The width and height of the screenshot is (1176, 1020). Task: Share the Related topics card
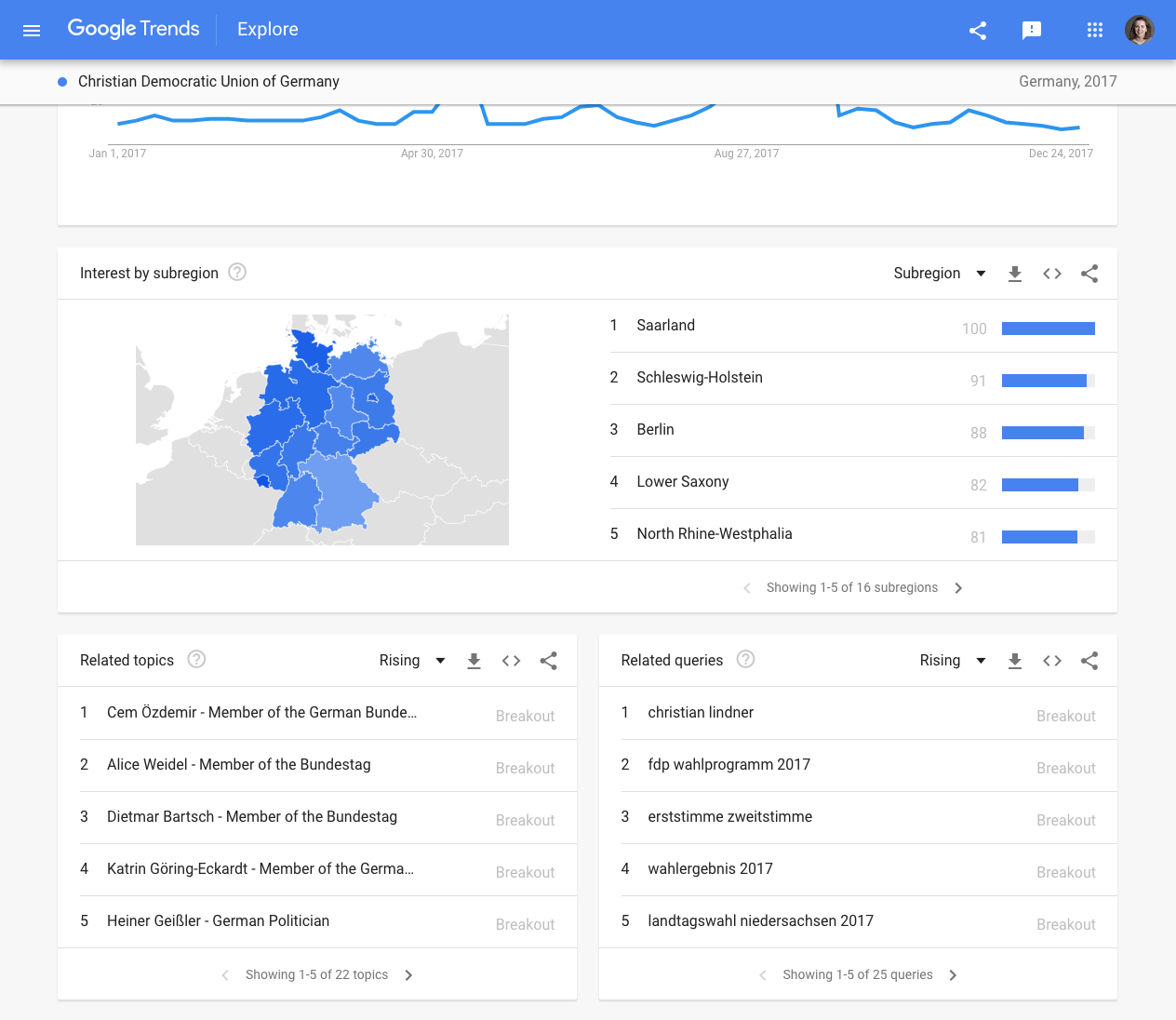tap(548, 661)
